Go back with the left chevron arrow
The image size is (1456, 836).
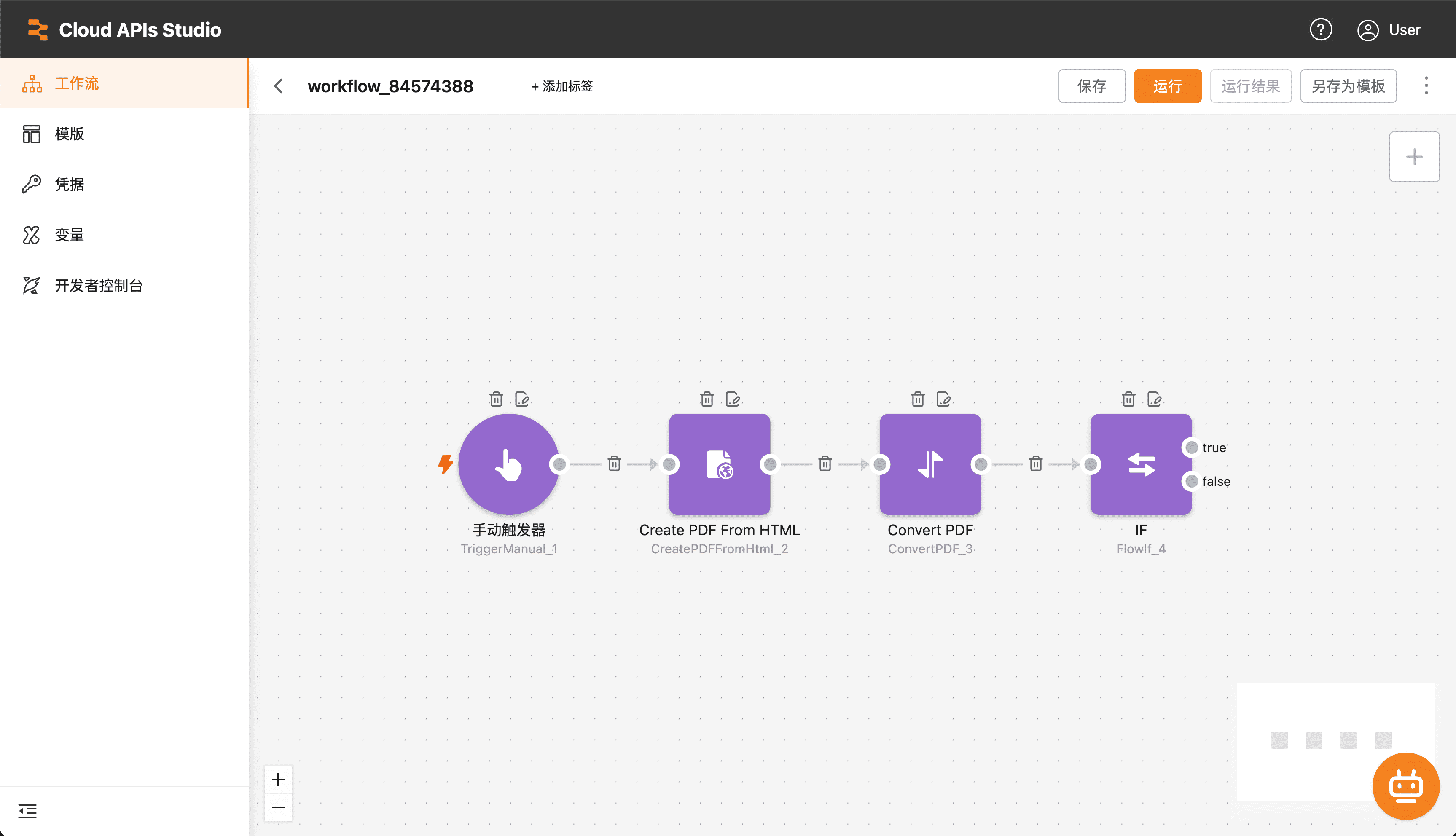pos(279,86)
